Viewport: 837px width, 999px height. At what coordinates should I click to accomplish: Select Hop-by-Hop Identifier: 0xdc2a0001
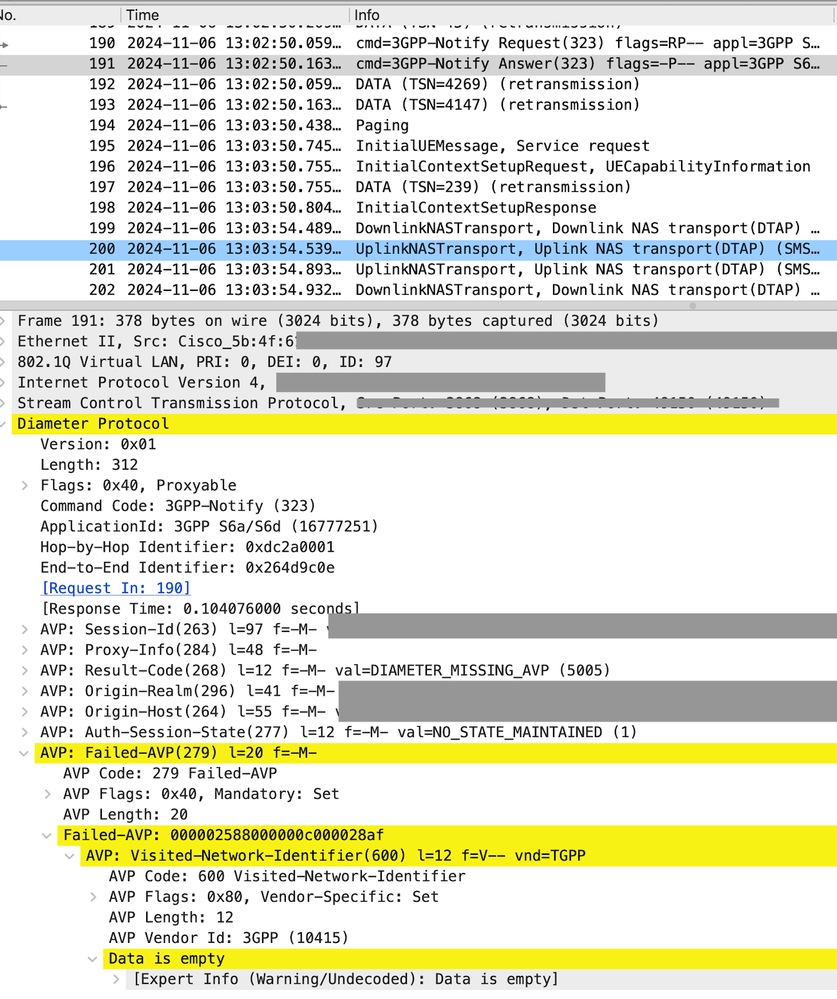(x=187, y=547)
